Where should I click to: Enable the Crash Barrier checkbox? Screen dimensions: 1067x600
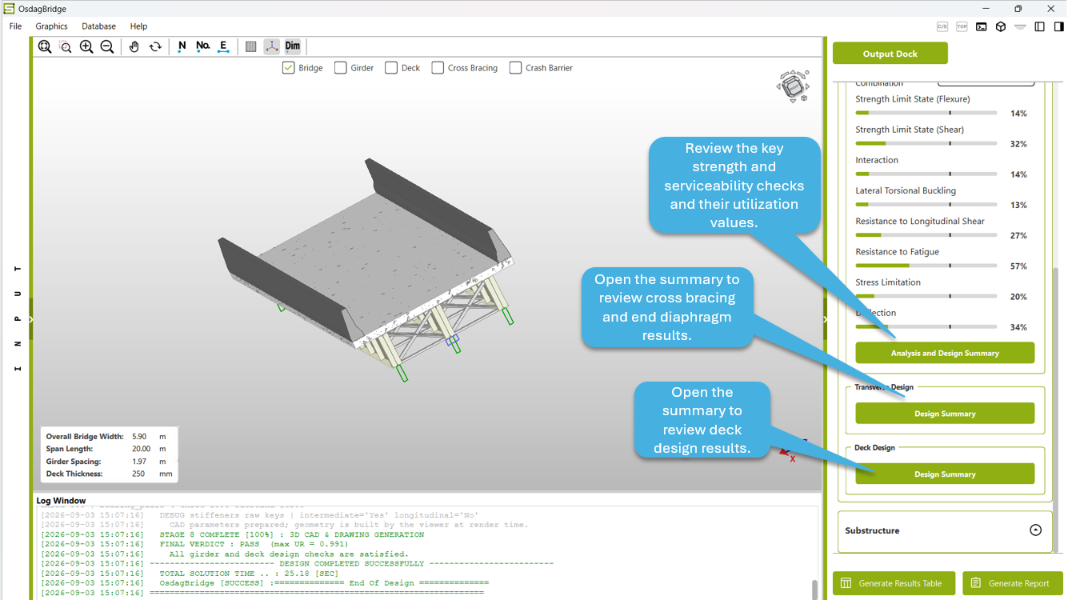tap(516, 68)
